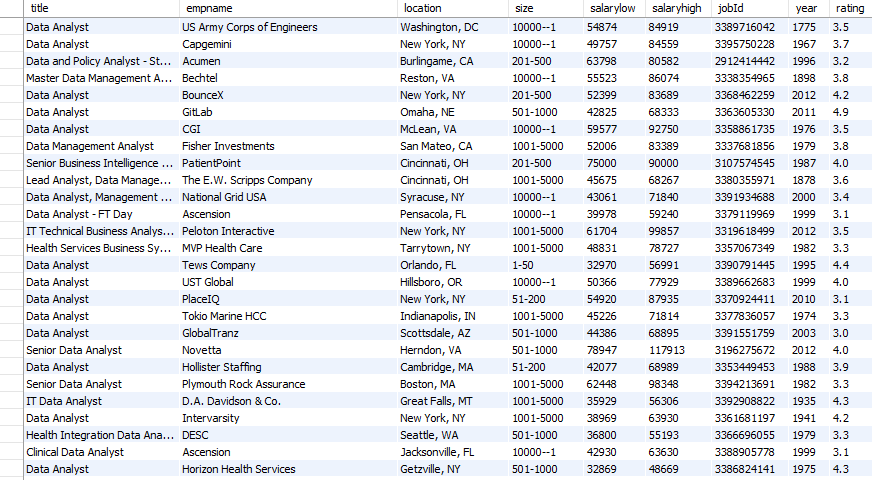Select the BounceX employer cell
The image size is (872, 480).
288,95
